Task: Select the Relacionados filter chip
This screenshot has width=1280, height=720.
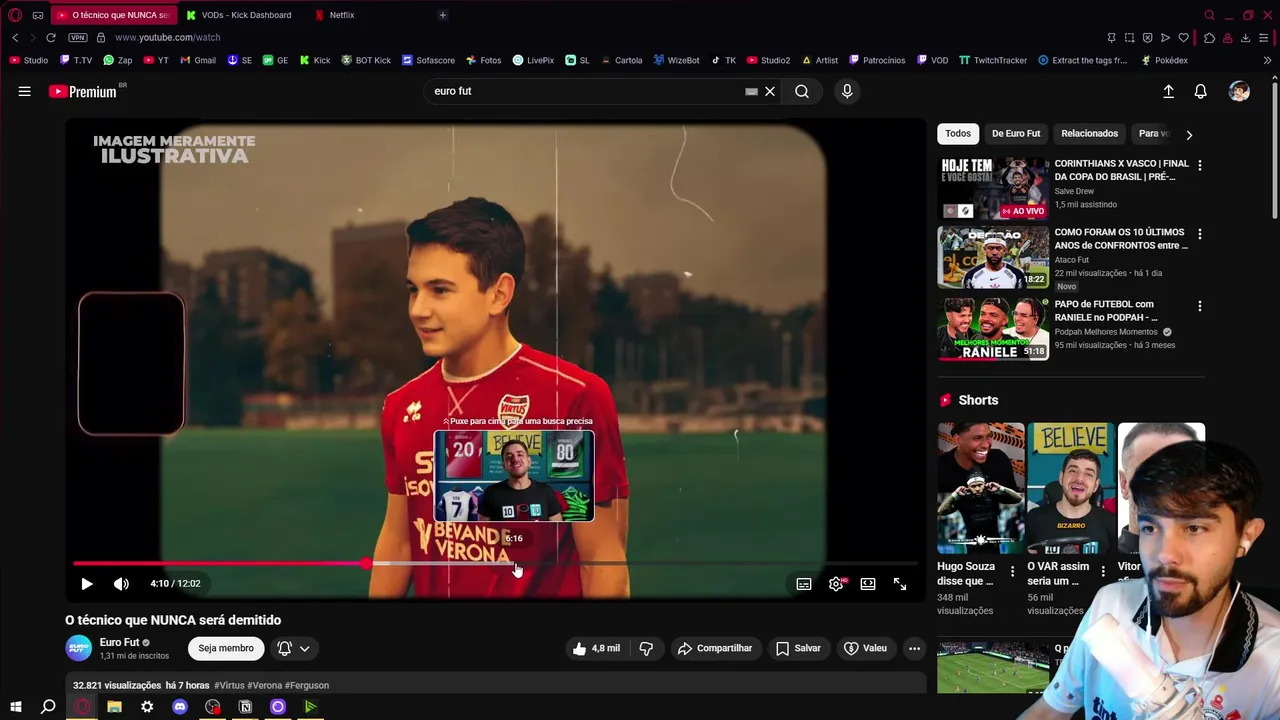Action: point(1089,133)
